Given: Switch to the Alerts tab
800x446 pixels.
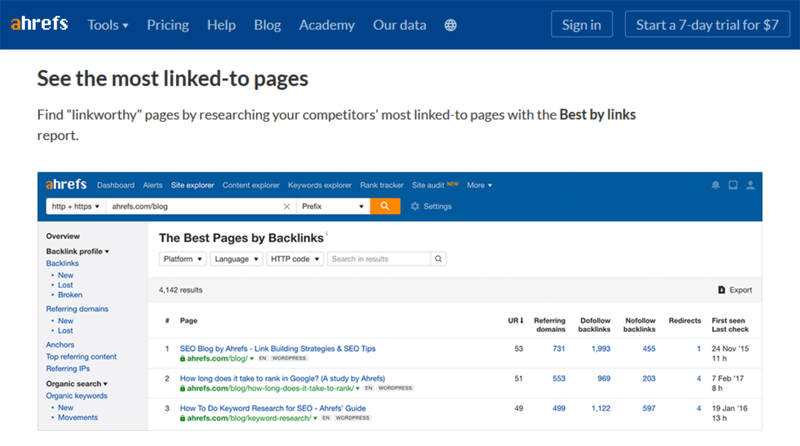Looking at the screenshot, I should 153,185.
